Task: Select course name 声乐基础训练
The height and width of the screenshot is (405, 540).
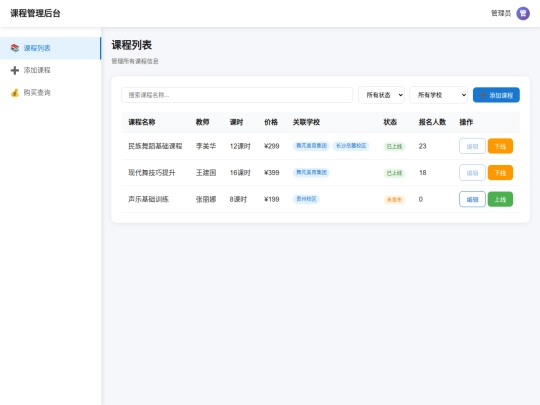Action: coord(148,199)
